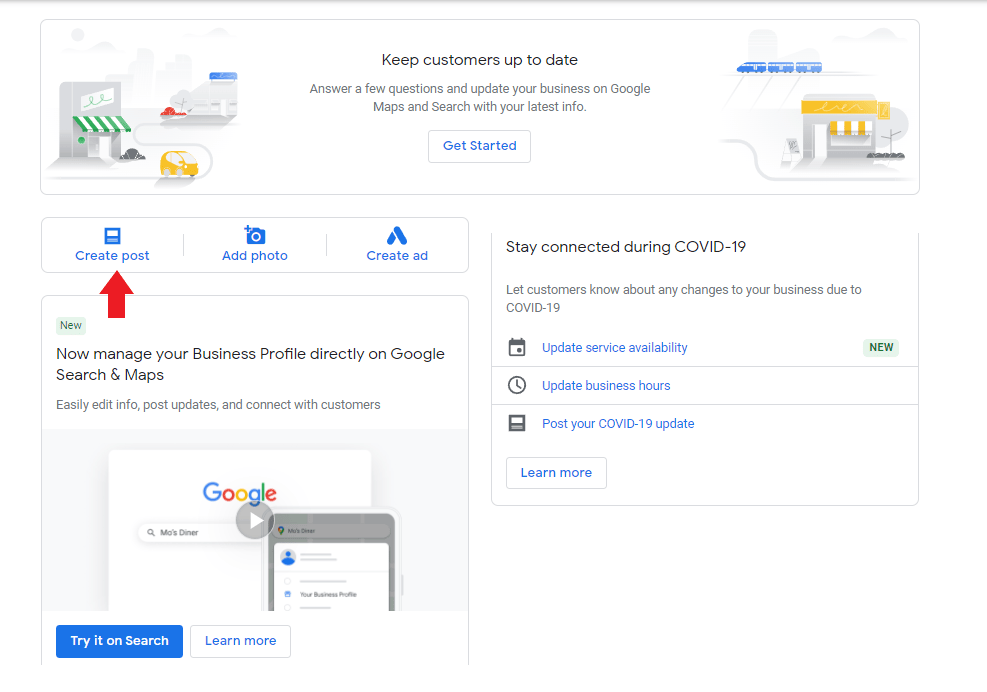Click the Create post icon
The image size is (987, 692).
(112, 236)
